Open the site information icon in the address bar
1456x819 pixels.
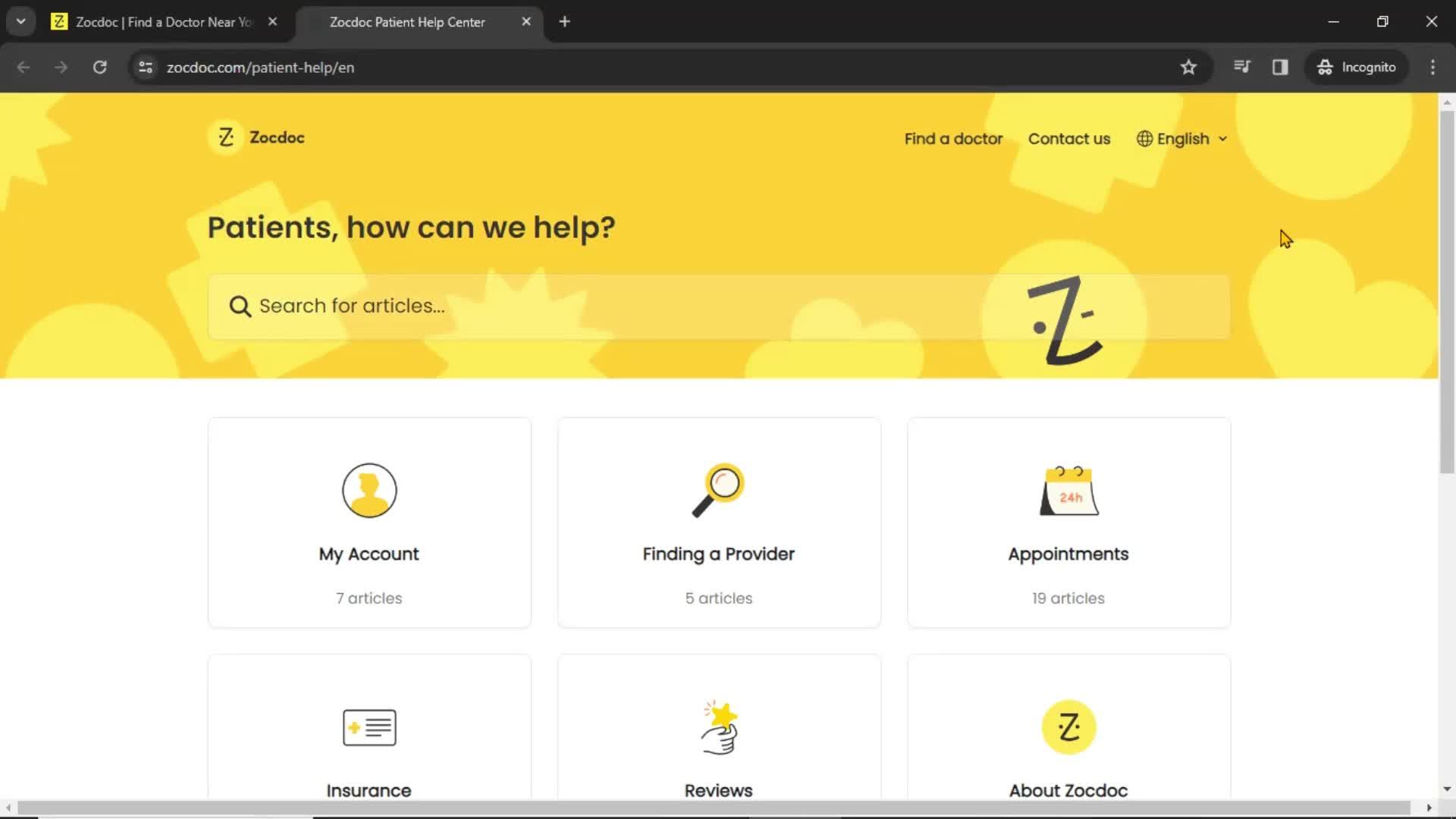[146, 67]
